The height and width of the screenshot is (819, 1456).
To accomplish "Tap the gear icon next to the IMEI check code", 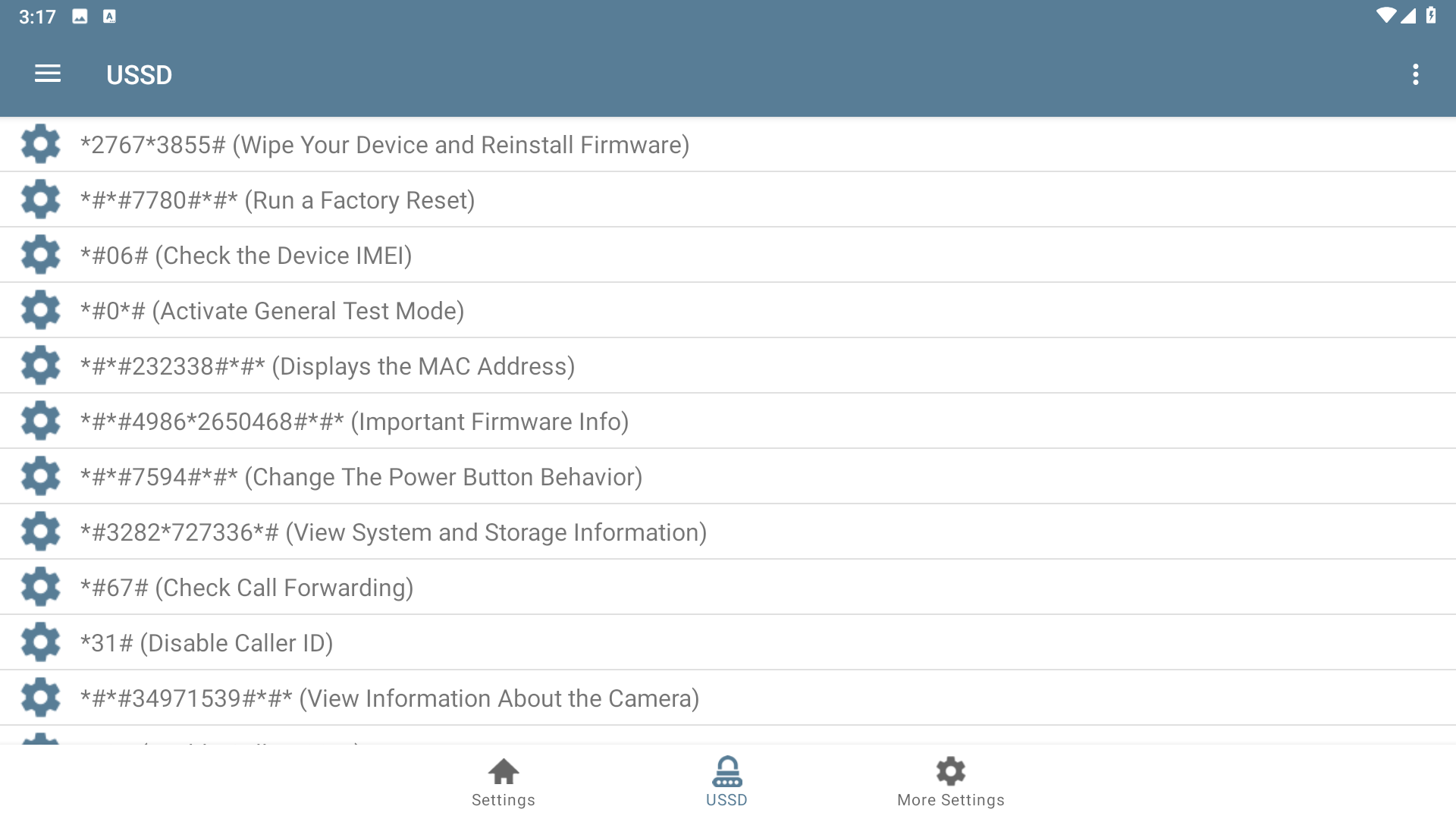I will coord(41,254).
